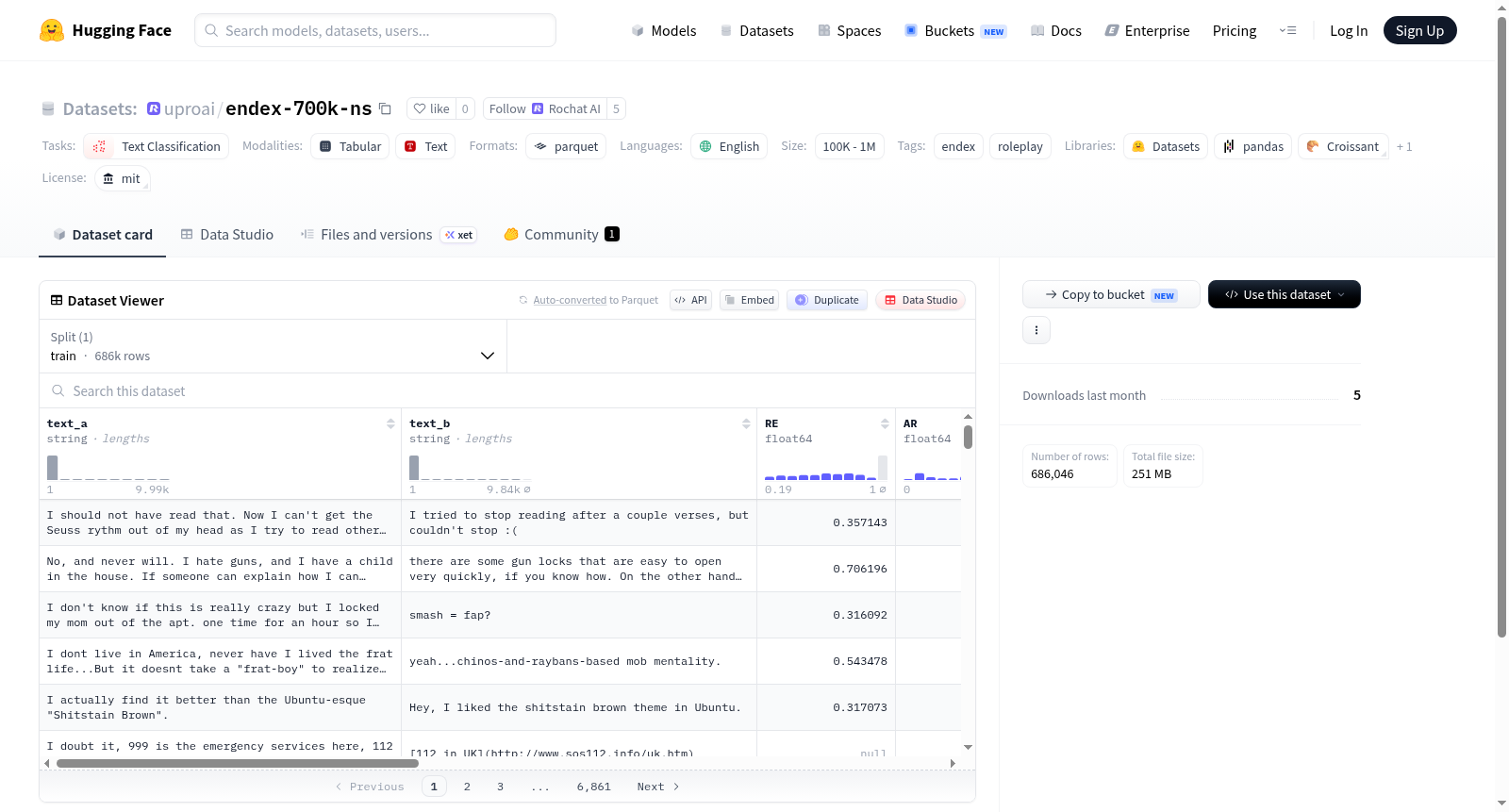The width and height of the screenshot is (1509, 812).
Task: Open the Use this dataset dropdown
Action: (x=1285, y=294)
